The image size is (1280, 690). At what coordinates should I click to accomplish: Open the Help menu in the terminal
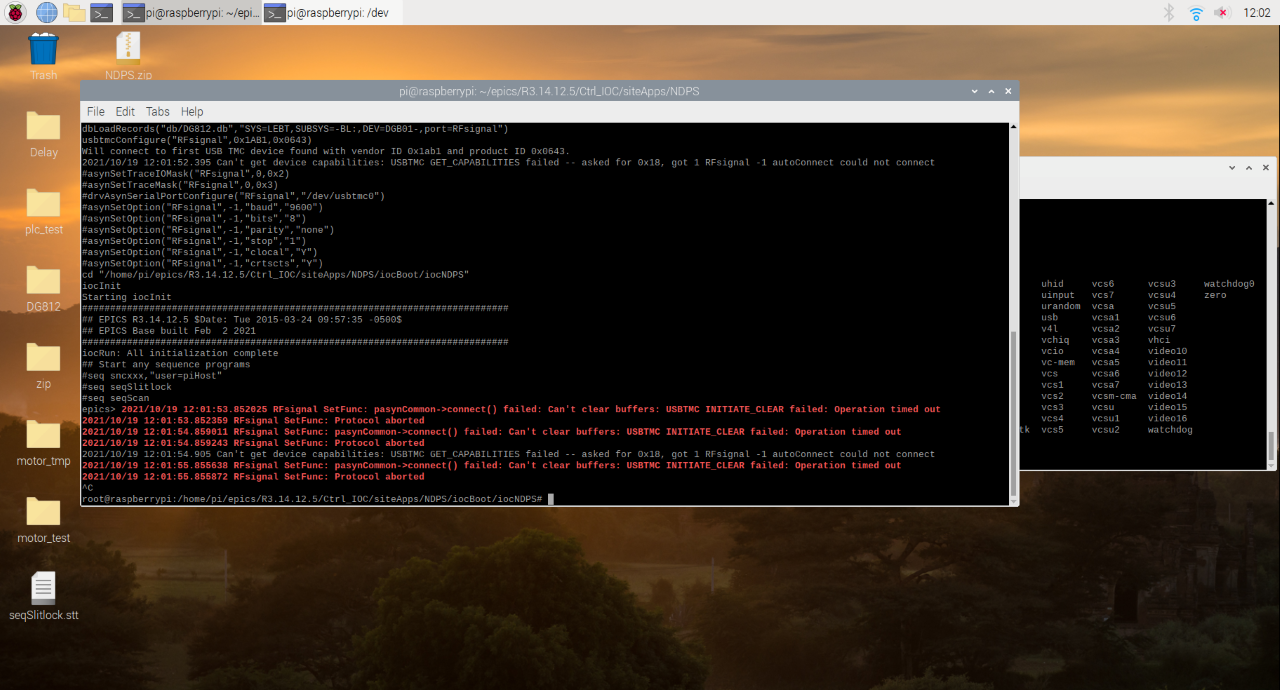(192, 112)
